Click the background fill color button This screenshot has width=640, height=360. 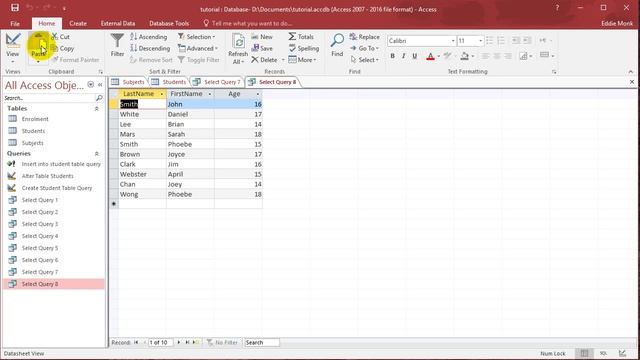click(x=464, y=56)
